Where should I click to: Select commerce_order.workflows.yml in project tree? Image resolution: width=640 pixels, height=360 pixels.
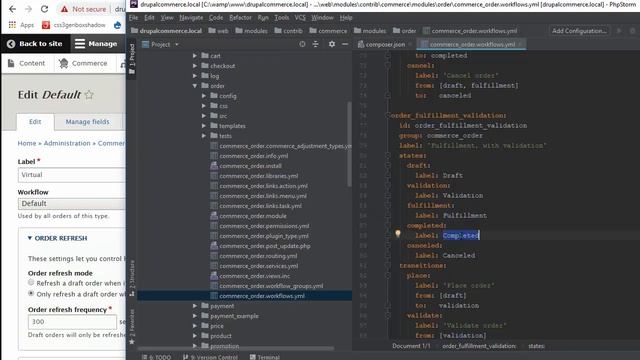tap(262, 296)
